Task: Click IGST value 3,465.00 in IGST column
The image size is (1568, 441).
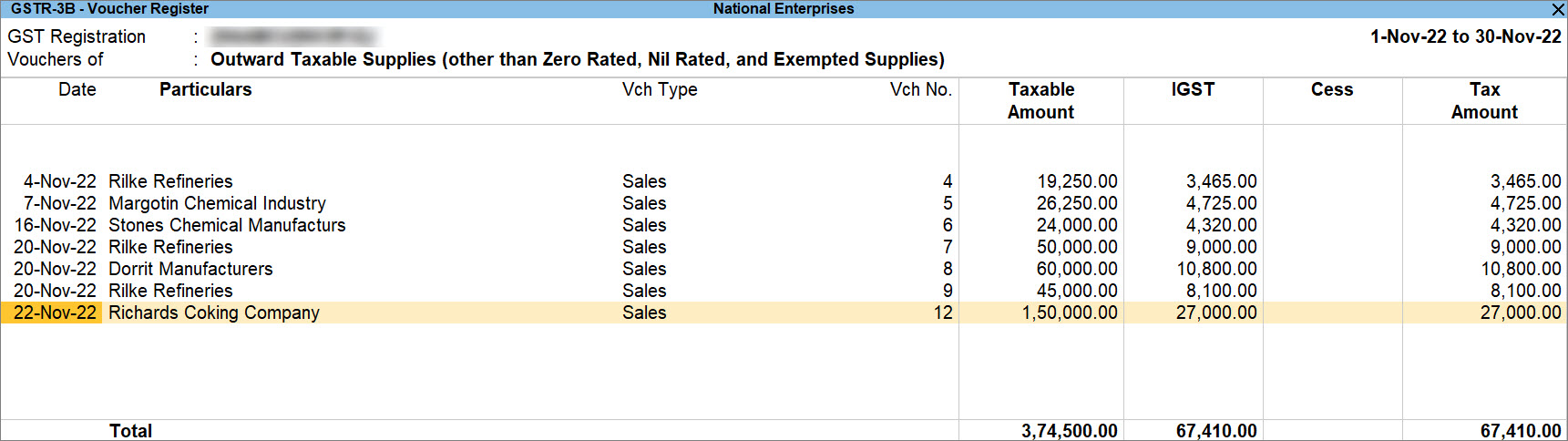Action: point(1222,181)
